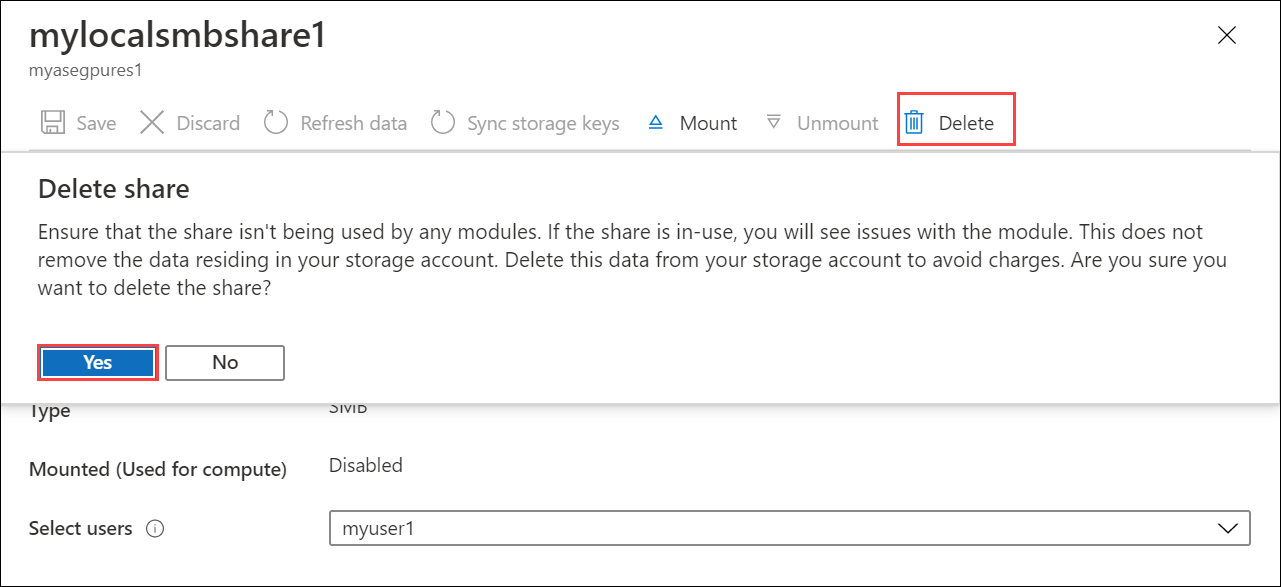This screenshot has height=587, width=1281.
Task: Confirm deletion with the Yes button
Action: click(x=97, y=362)
